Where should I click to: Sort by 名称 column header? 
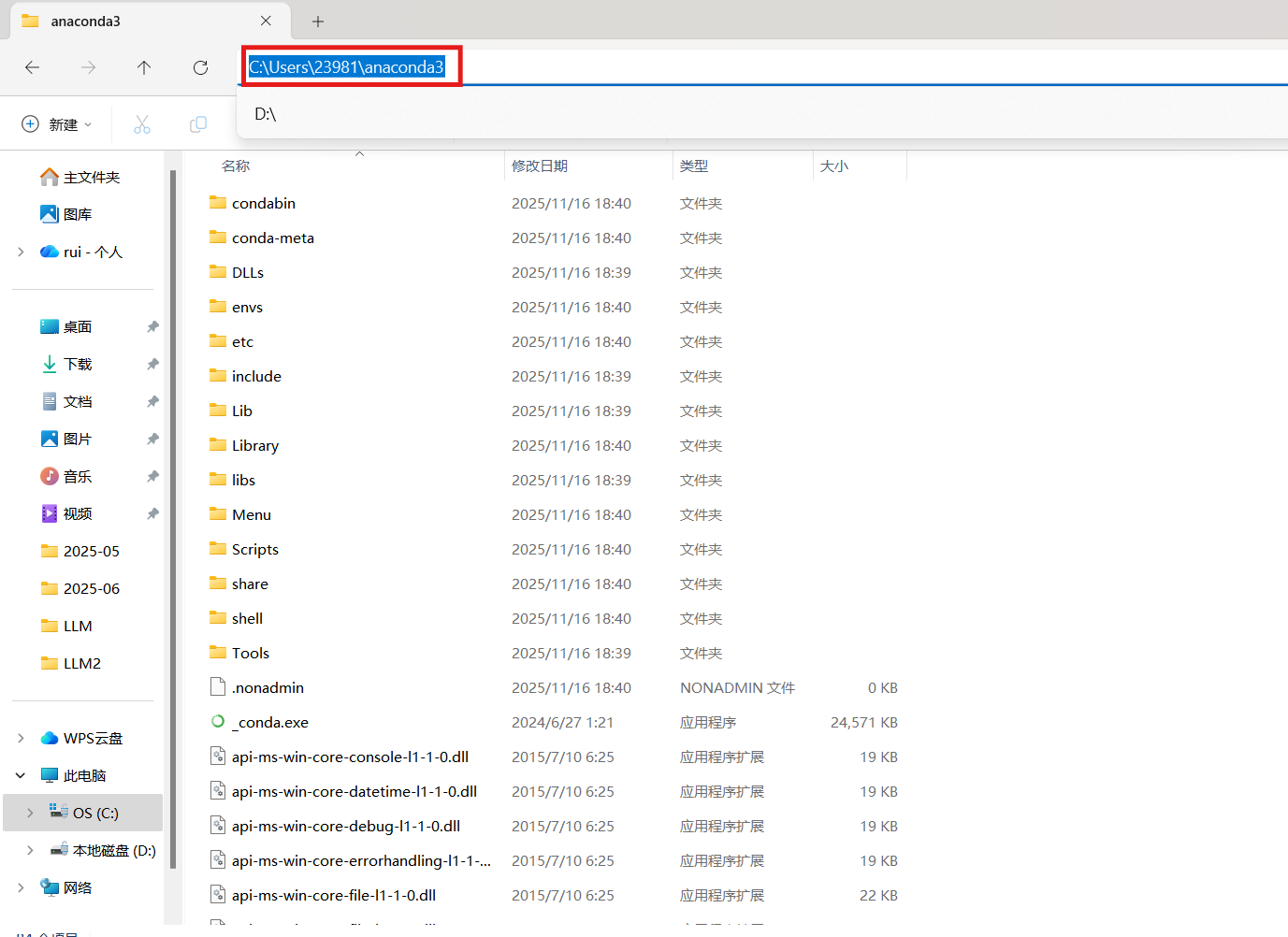236,166
